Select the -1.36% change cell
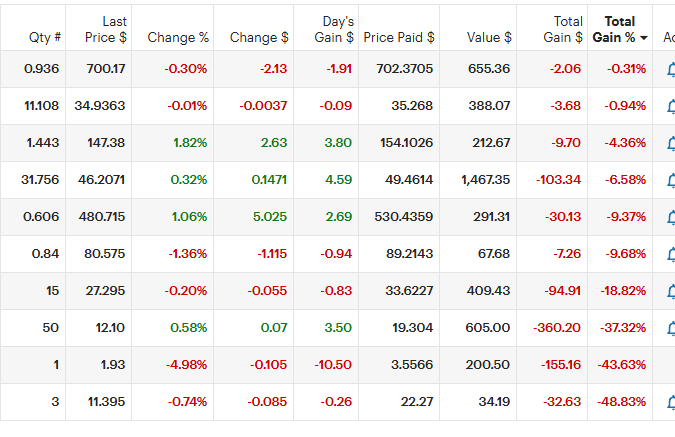The width and height of the screenshot is (675, 437). (x=173, y=254)
